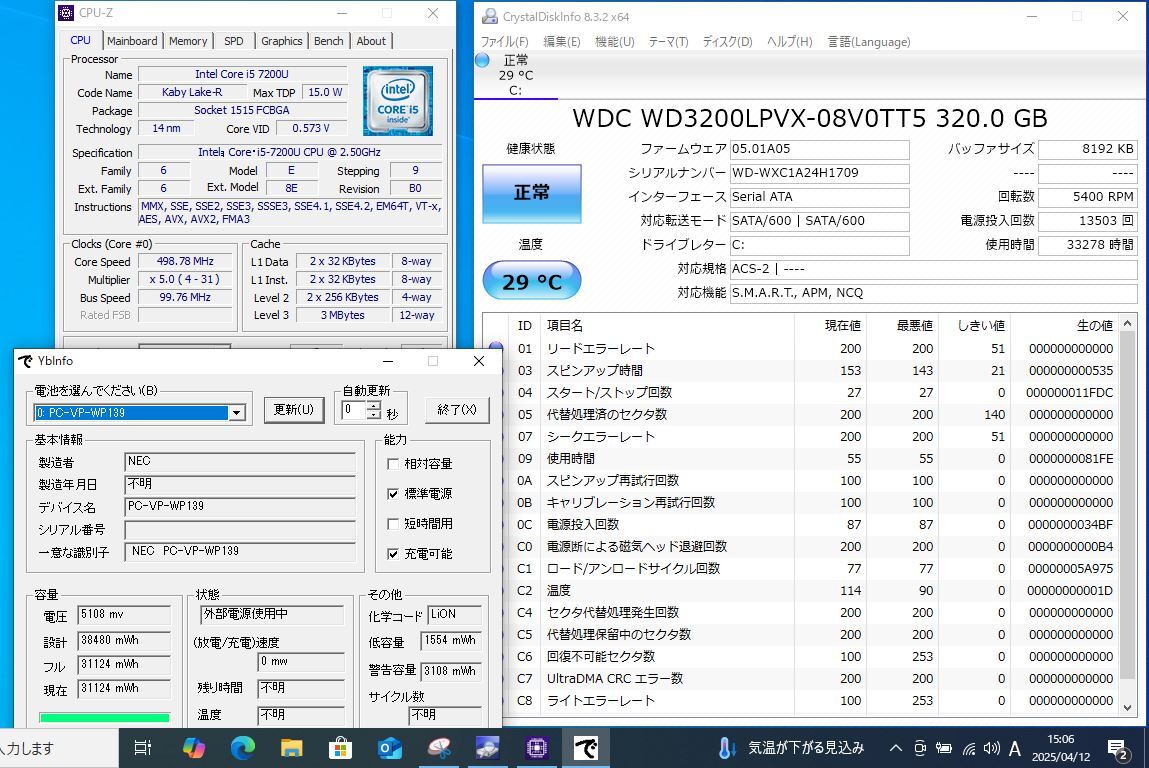The width and height of the screenshot is (1149, 768).
Task: Launch Copilot from the taskbar
Action: (x=193, y=747)
